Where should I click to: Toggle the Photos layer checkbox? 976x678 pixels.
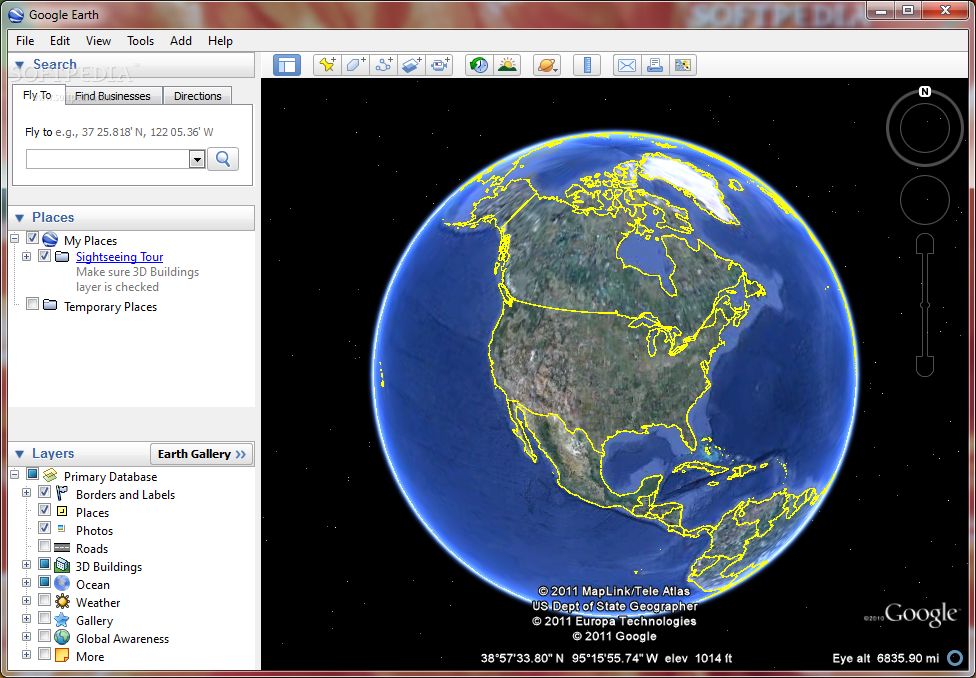[x=44, y=528]
